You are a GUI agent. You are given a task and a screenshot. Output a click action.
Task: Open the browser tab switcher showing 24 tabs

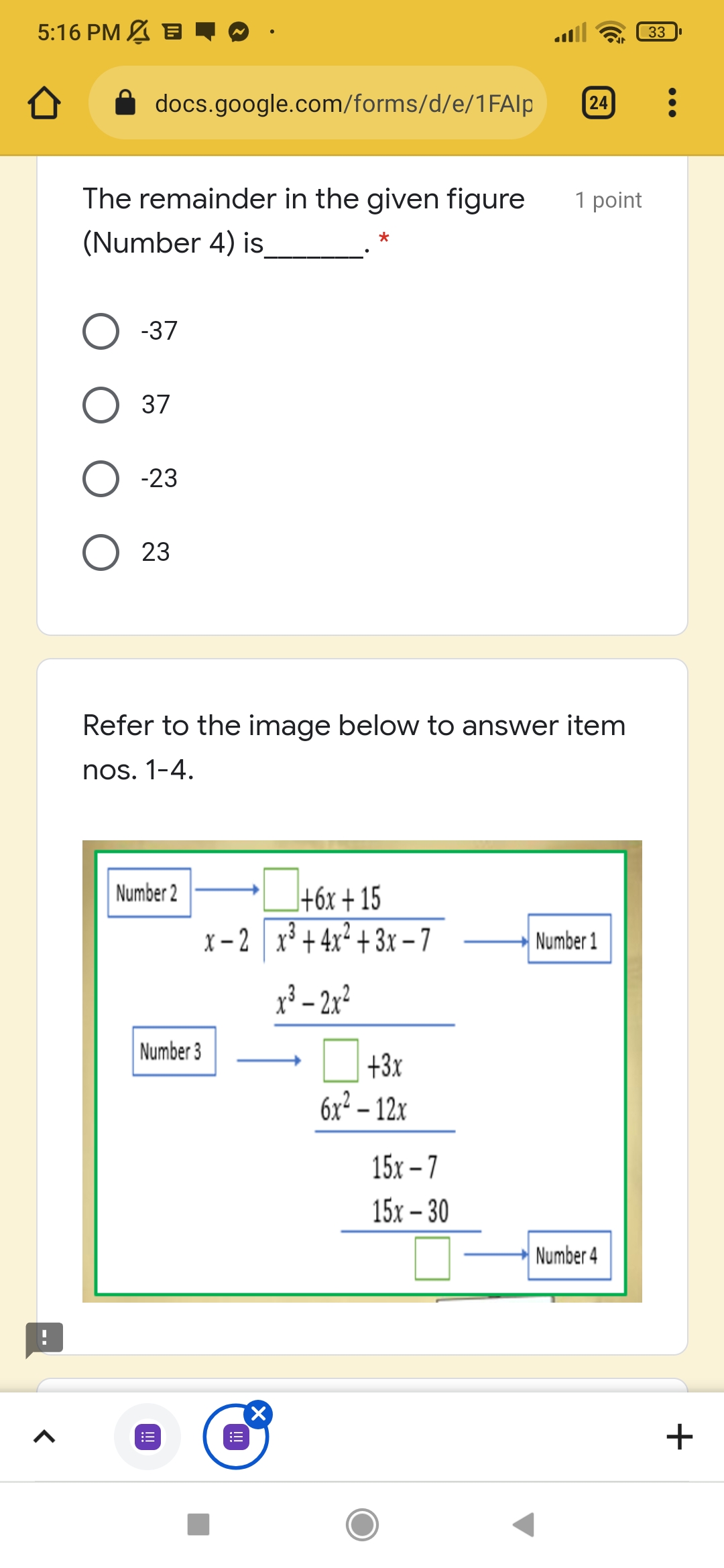597,103
